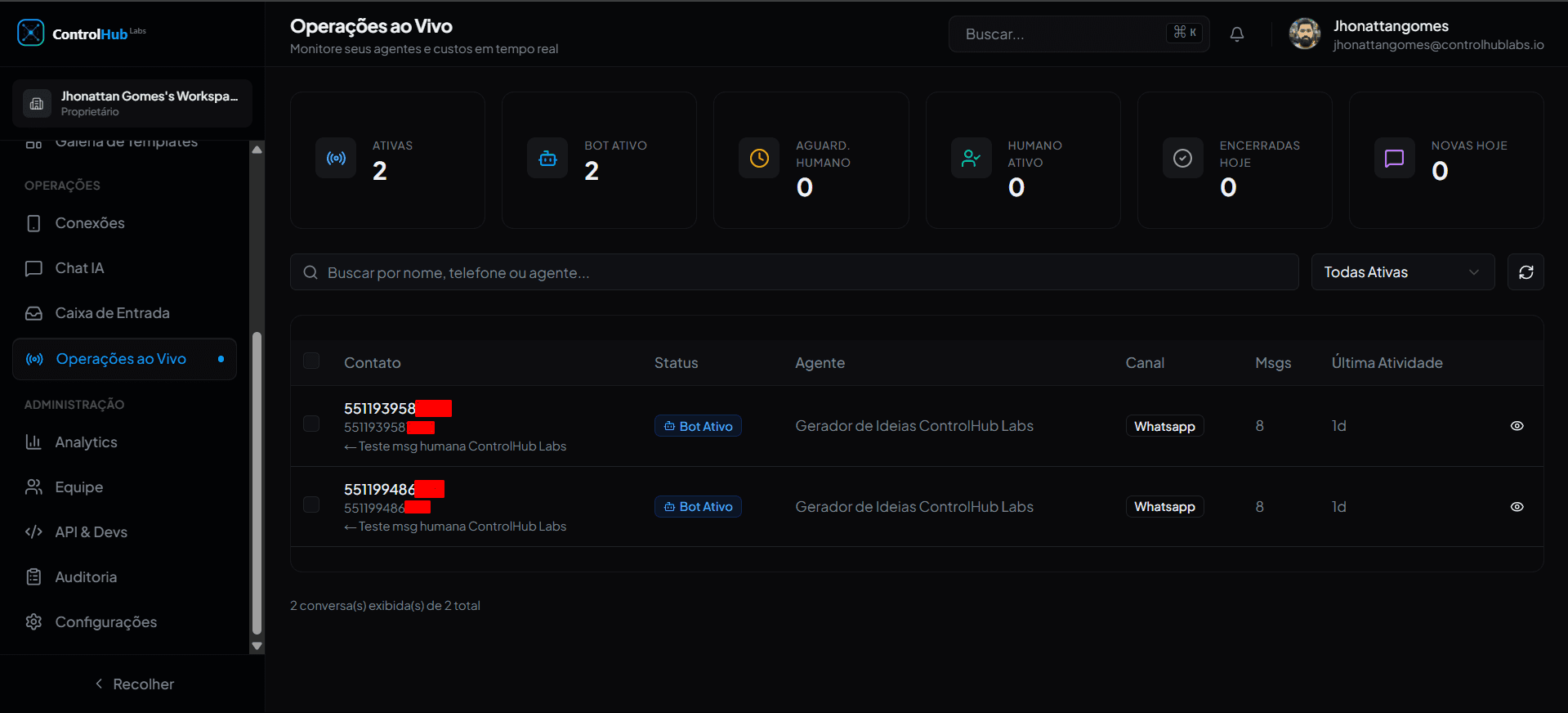Viewport: 1568px width, 713px height.
Task: Click the Caixa de Entrada inbox icon
Action: click(x=34, y=313)
